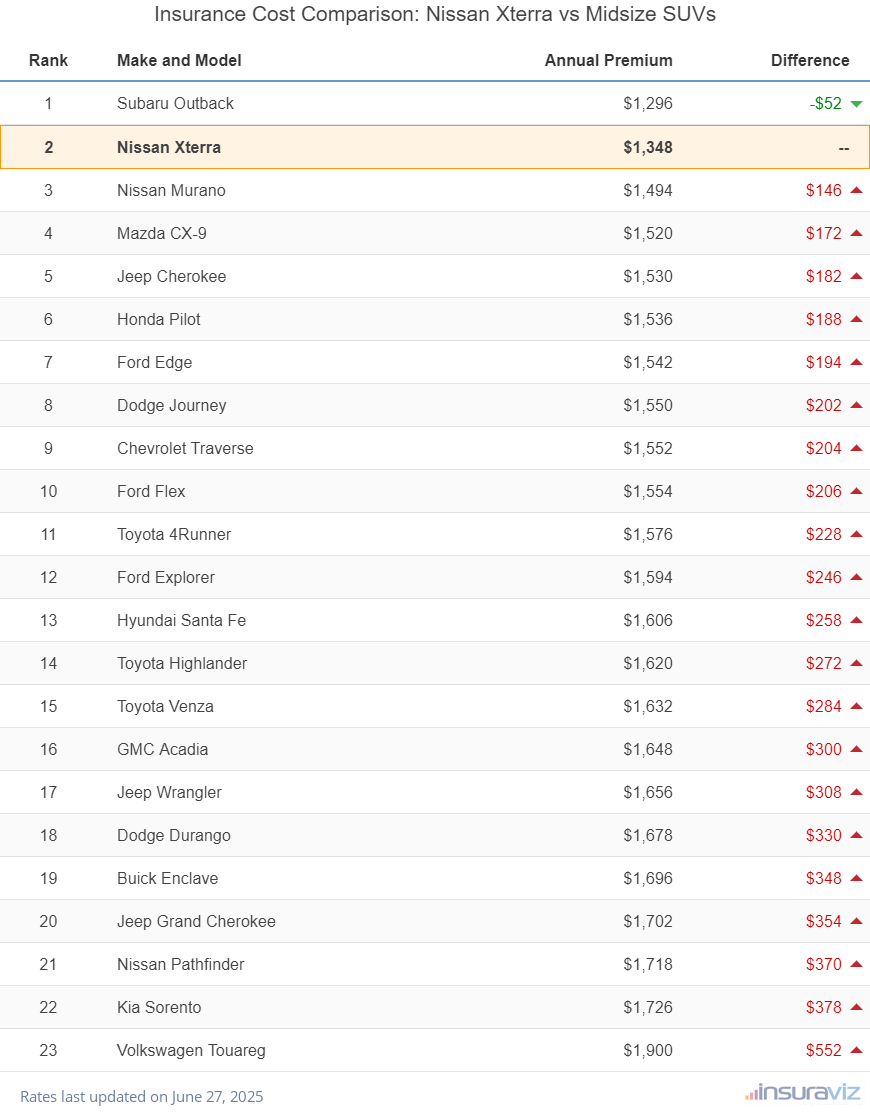Sort by the Annual Premium column header

(608, 60)
